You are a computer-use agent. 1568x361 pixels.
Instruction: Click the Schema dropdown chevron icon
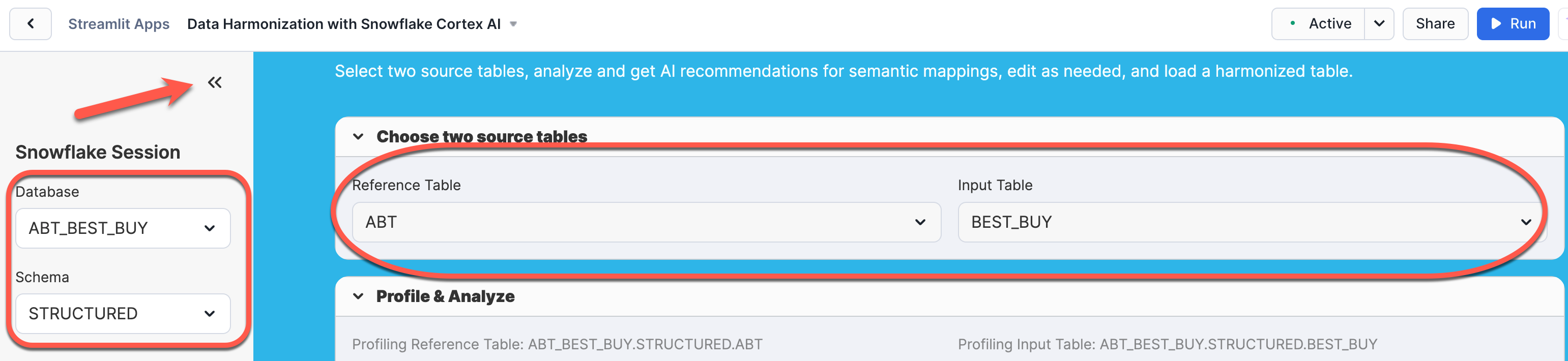pyautogui.click(x=210, y=314)
